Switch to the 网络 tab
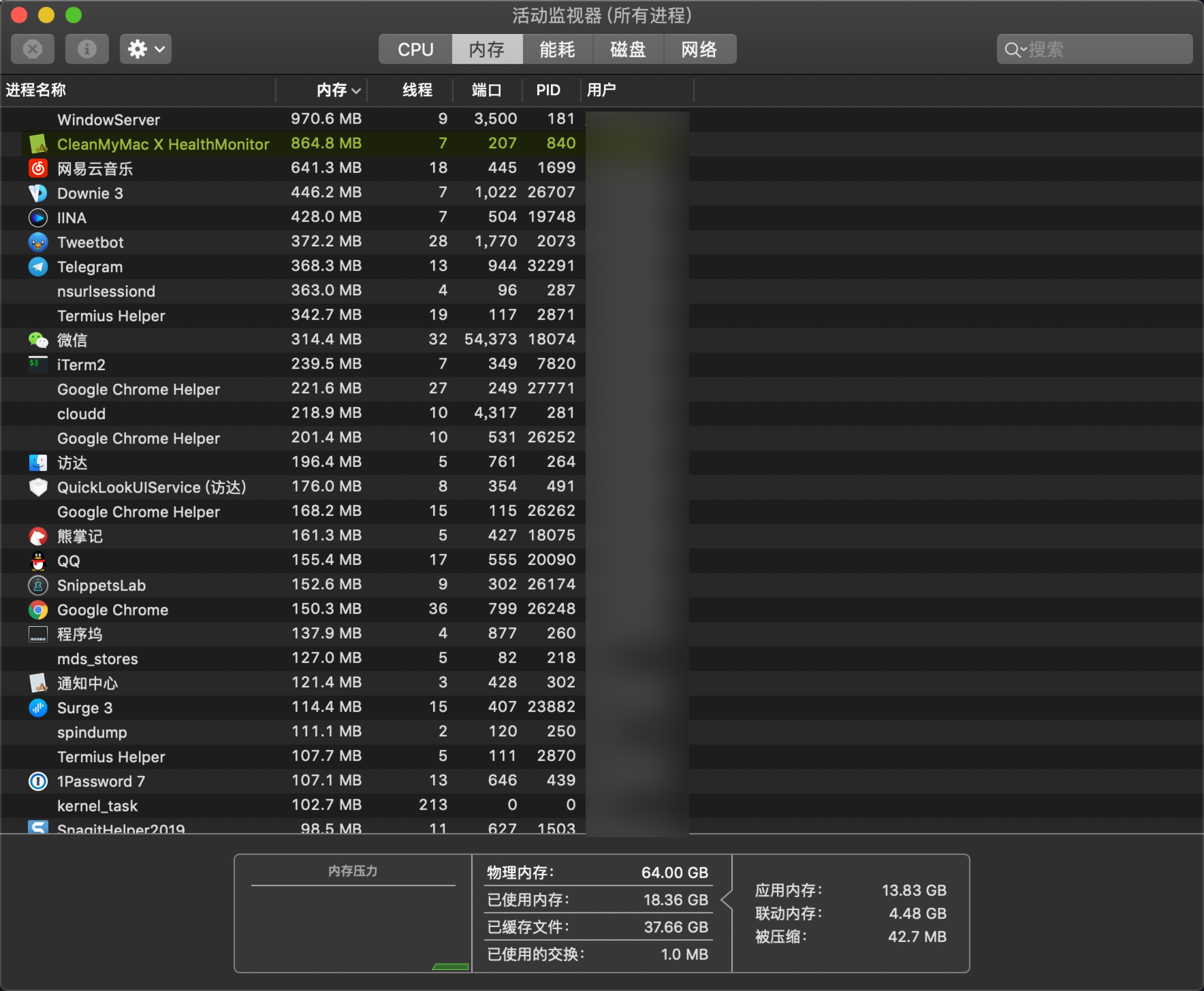This screenshot has height=991, width=1204. tap(698, 50)
